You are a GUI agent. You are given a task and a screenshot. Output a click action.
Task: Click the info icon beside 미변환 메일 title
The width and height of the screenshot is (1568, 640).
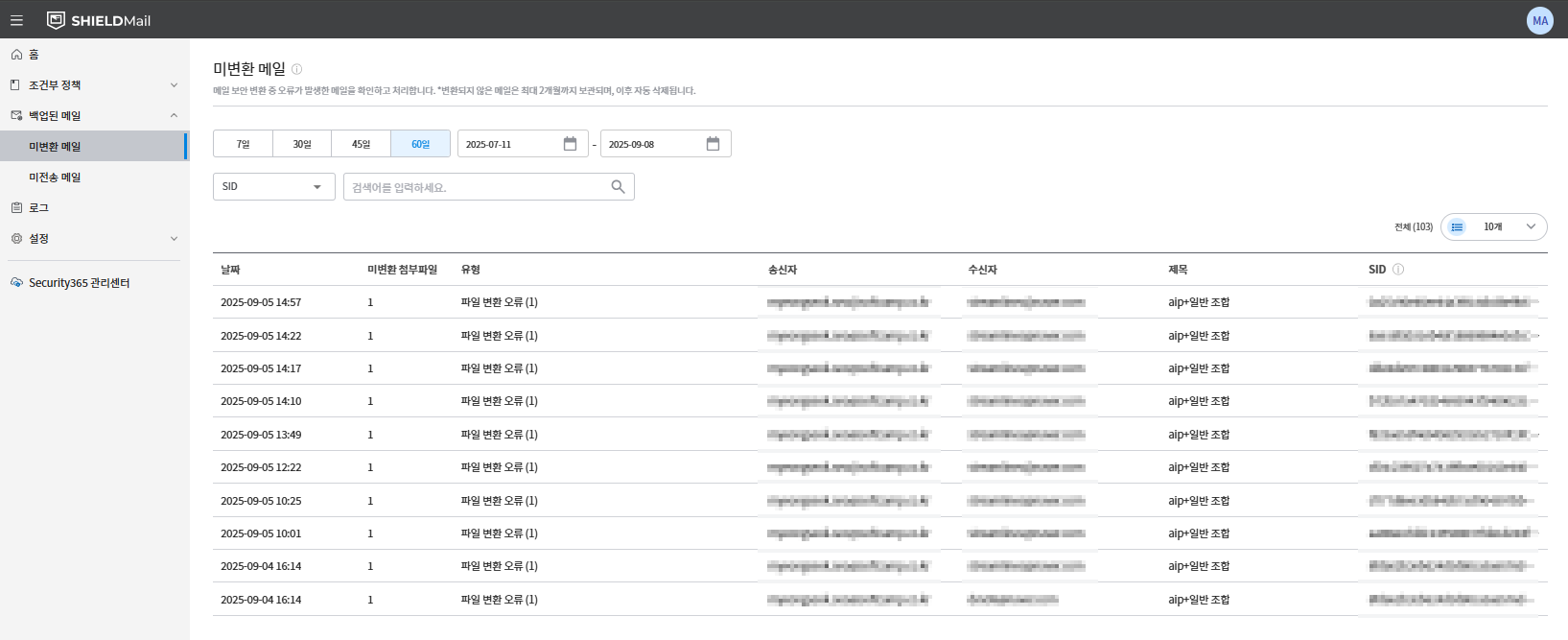click(296, 69)
